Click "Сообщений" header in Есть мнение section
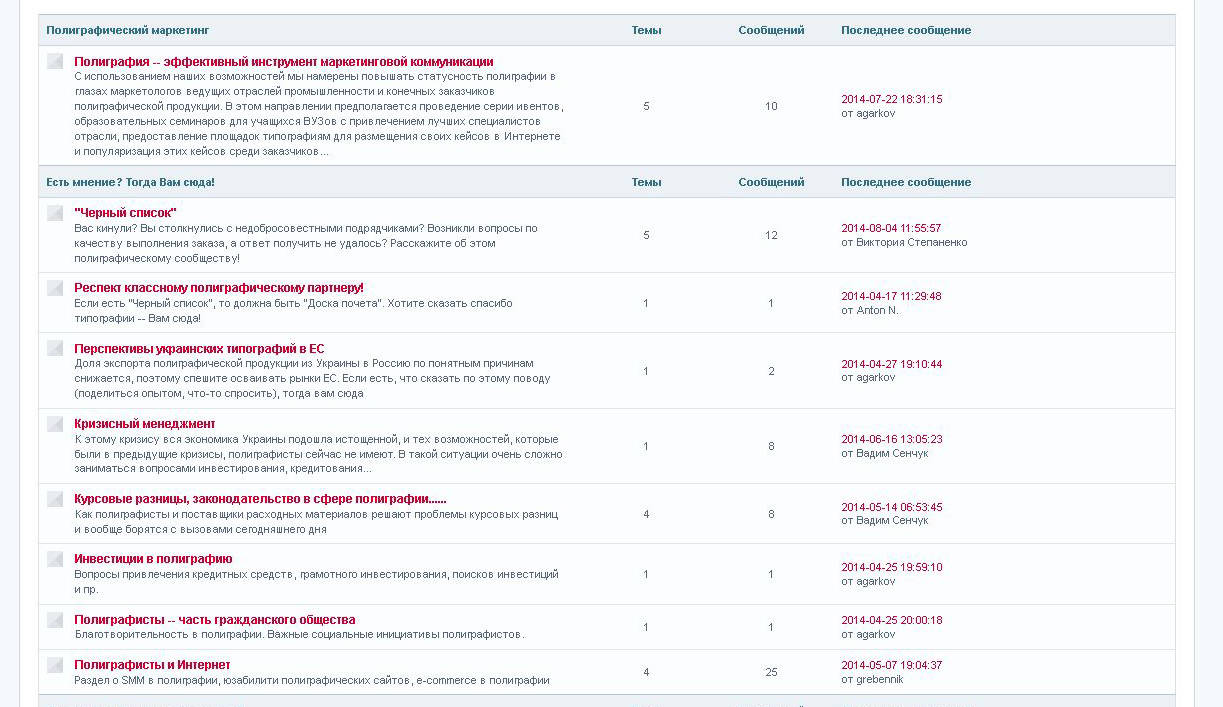 (x=771, y=182)
